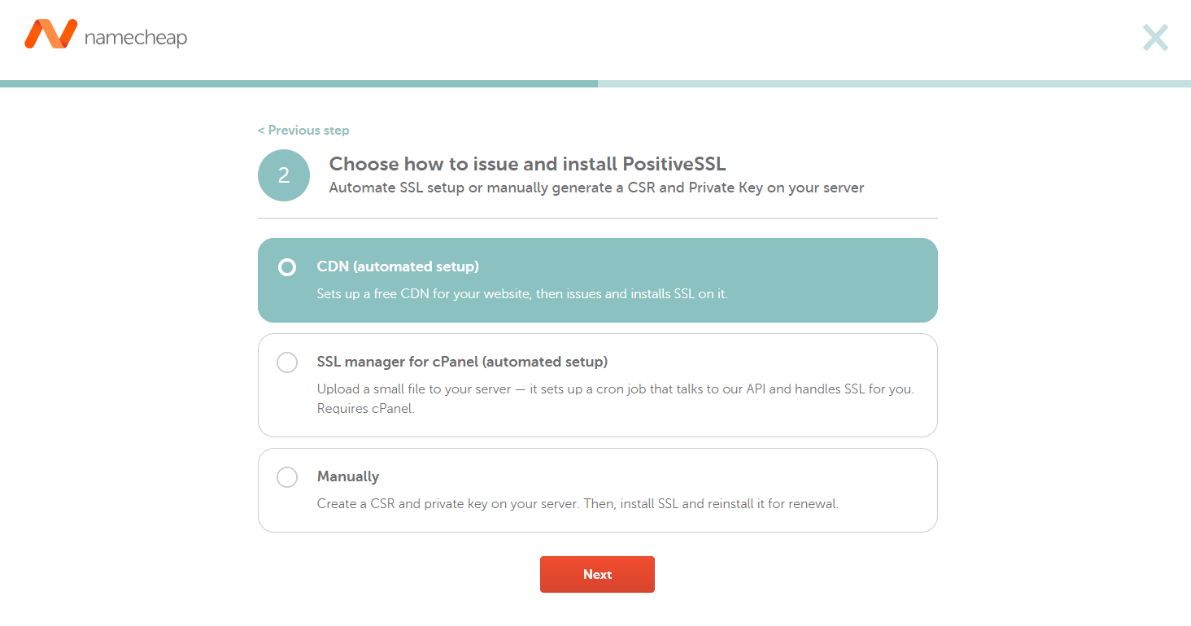Click the CDN option description text
The width and height of the screenshot is (1191, 626).
click(522, 294)
